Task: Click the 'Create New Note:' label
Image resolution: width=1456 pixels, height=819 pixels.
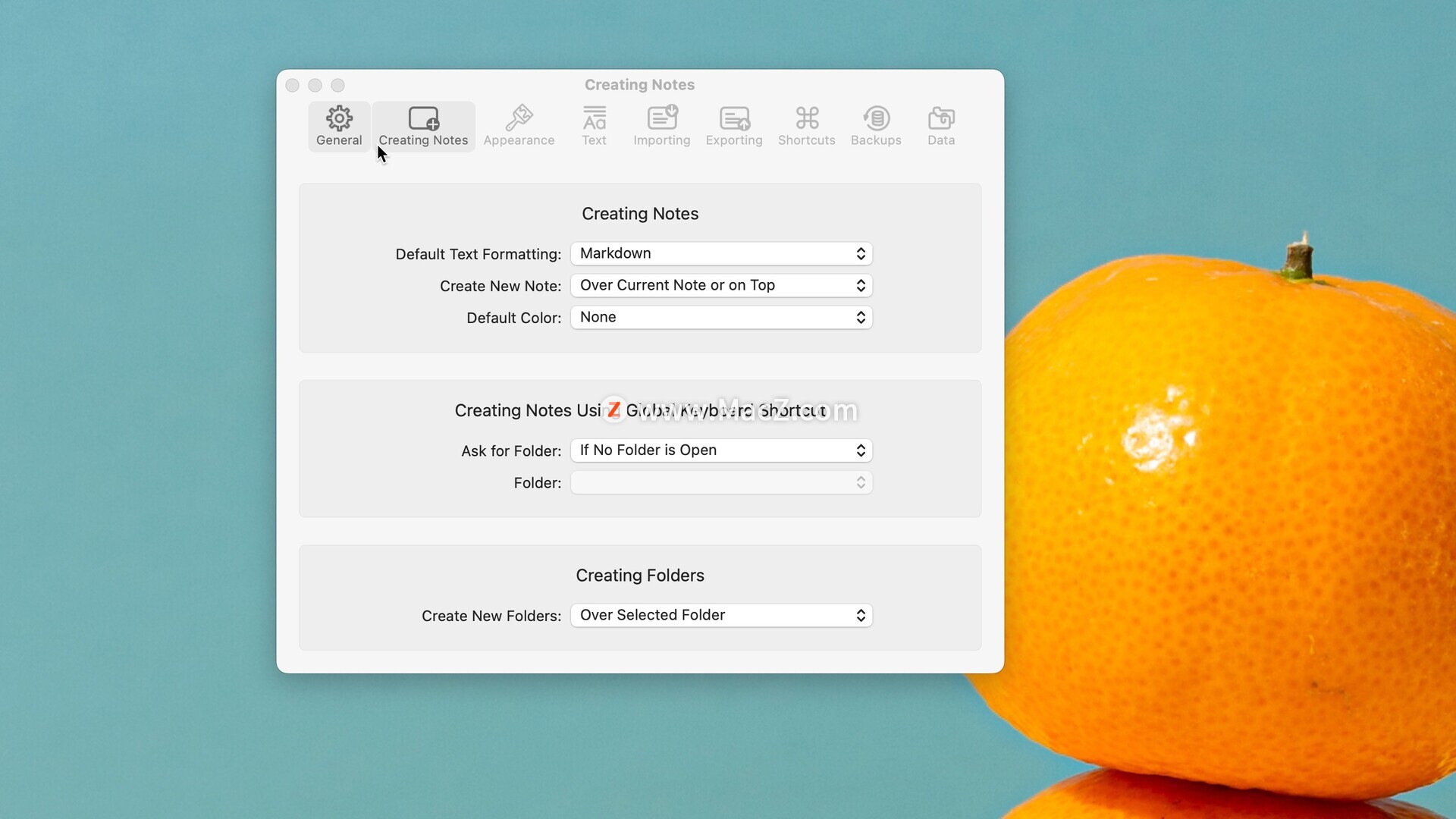Action: [x=500, y=286]
